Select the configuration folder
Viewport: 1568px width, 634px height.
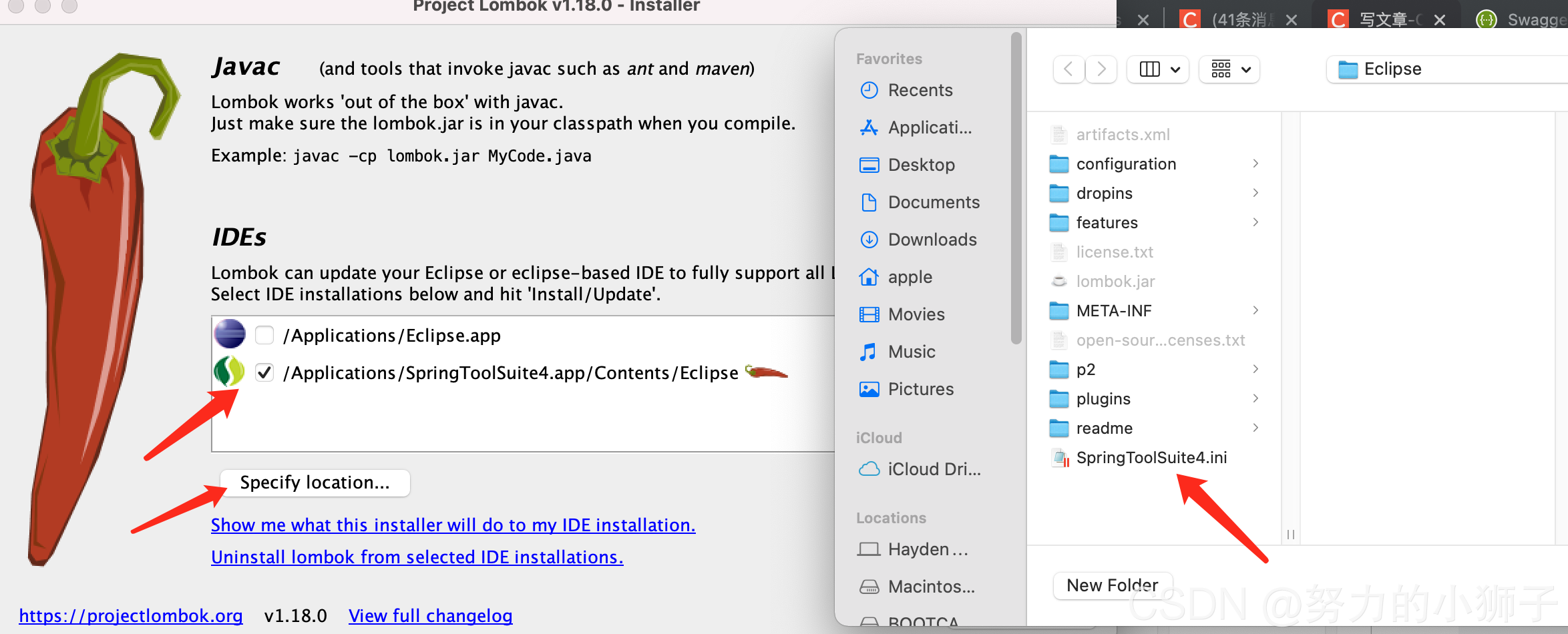[1126, 164]
